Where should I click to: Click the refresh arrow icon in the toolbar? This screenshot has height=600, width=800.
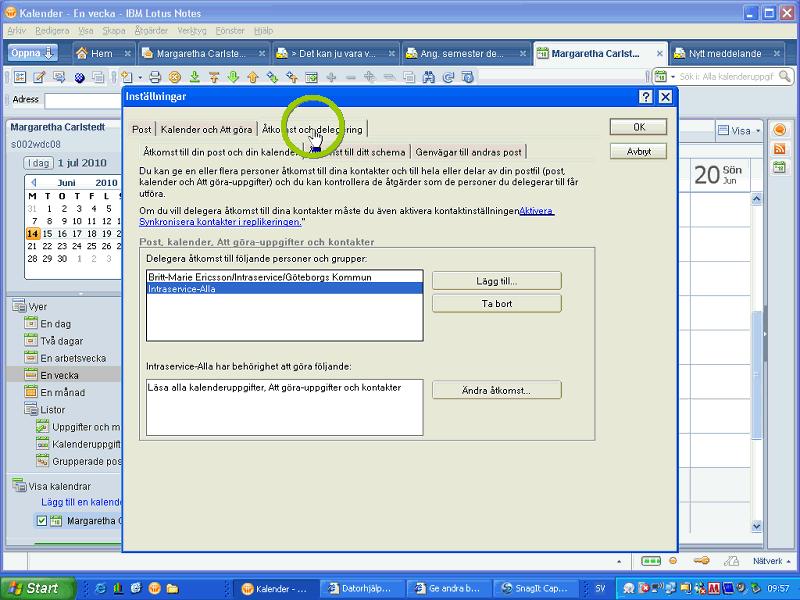448,77
